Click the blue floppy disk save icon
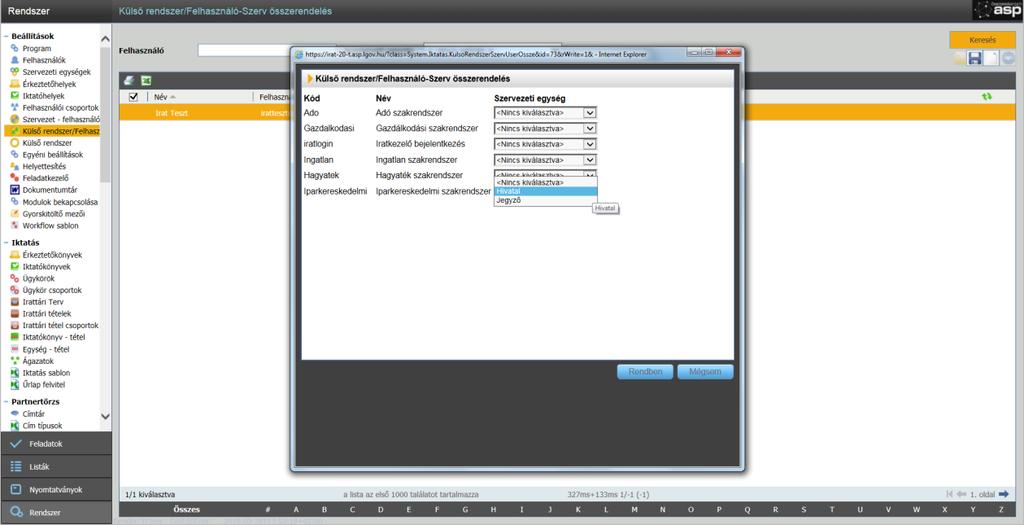The height and width of the screenshot is (525, 1024). click(975, 59)
